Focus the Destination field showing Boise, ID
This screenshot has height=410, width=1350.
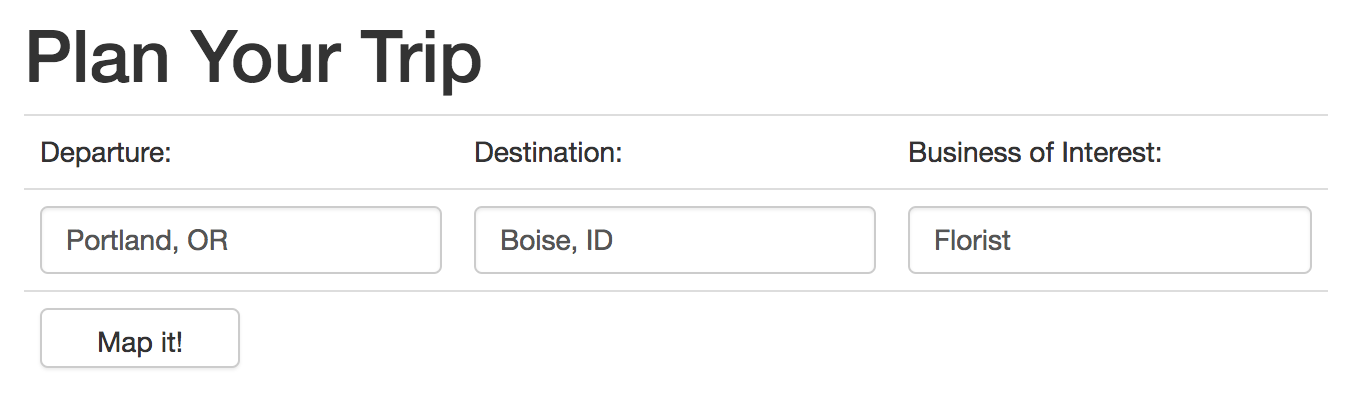point(675,240)
